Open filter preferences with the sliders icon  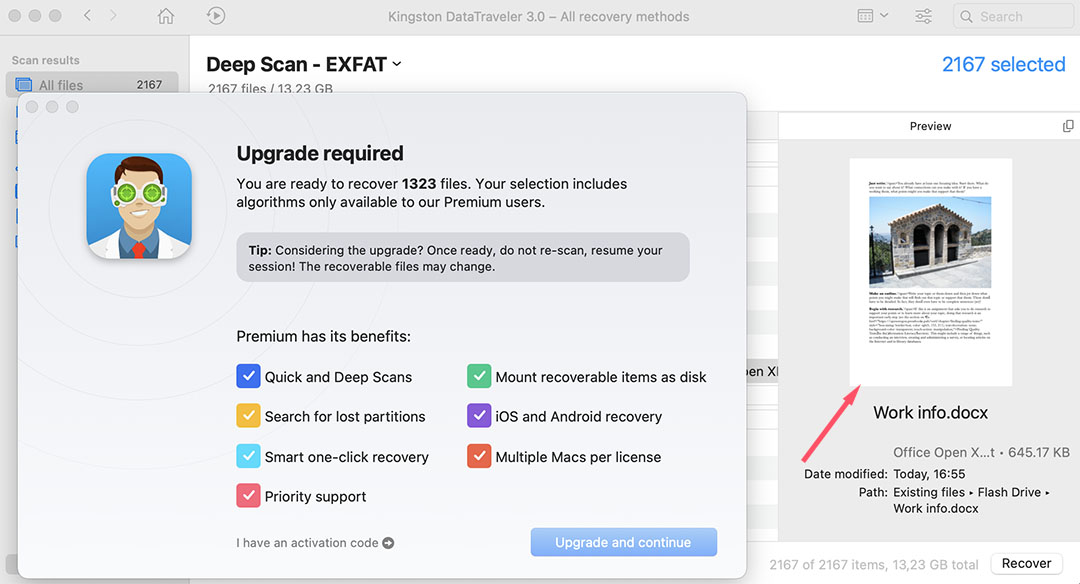(x=922, y=16)
